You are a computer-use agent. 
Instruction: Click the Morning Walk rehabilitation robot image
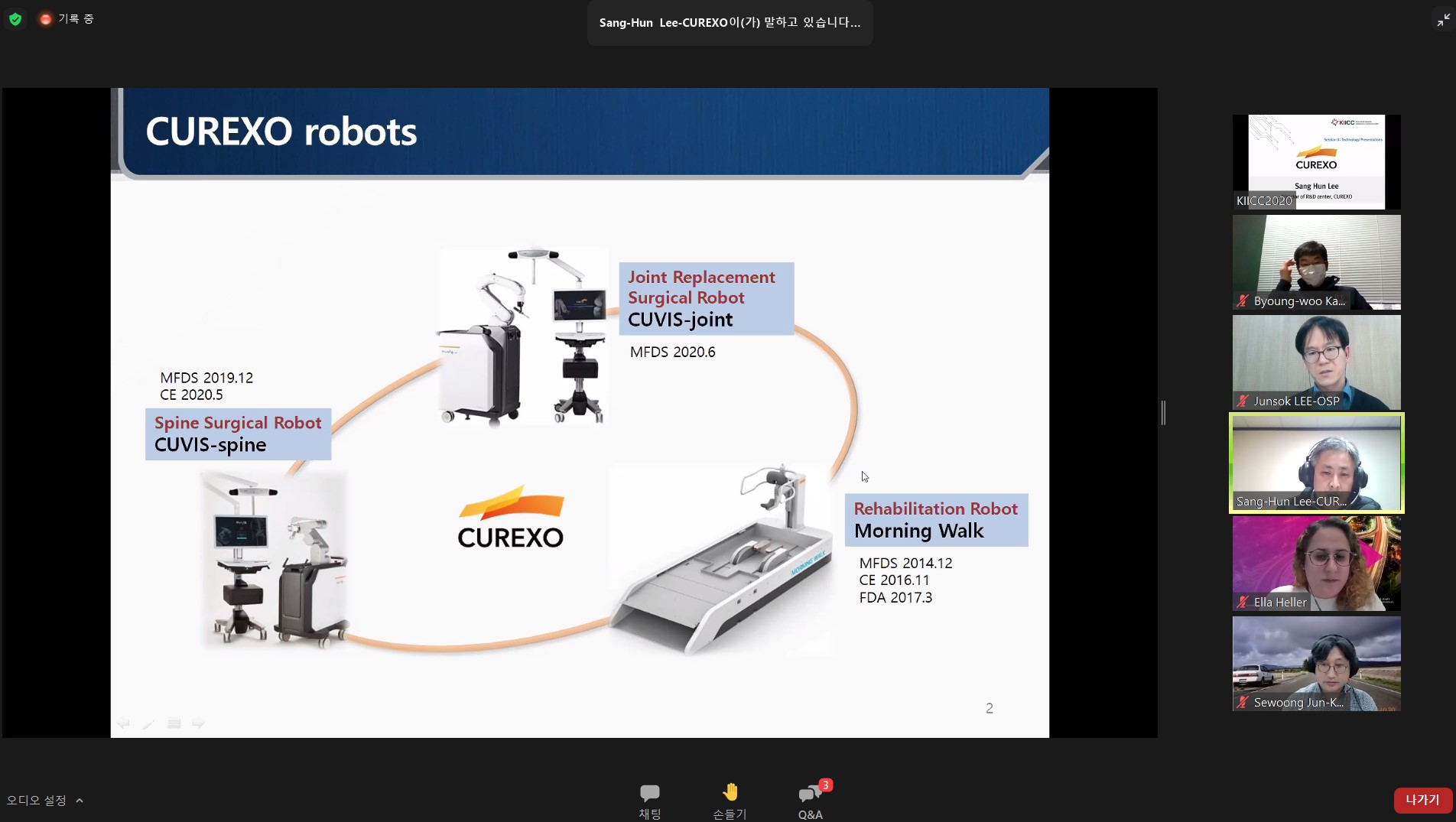click(x=721, y=560)
